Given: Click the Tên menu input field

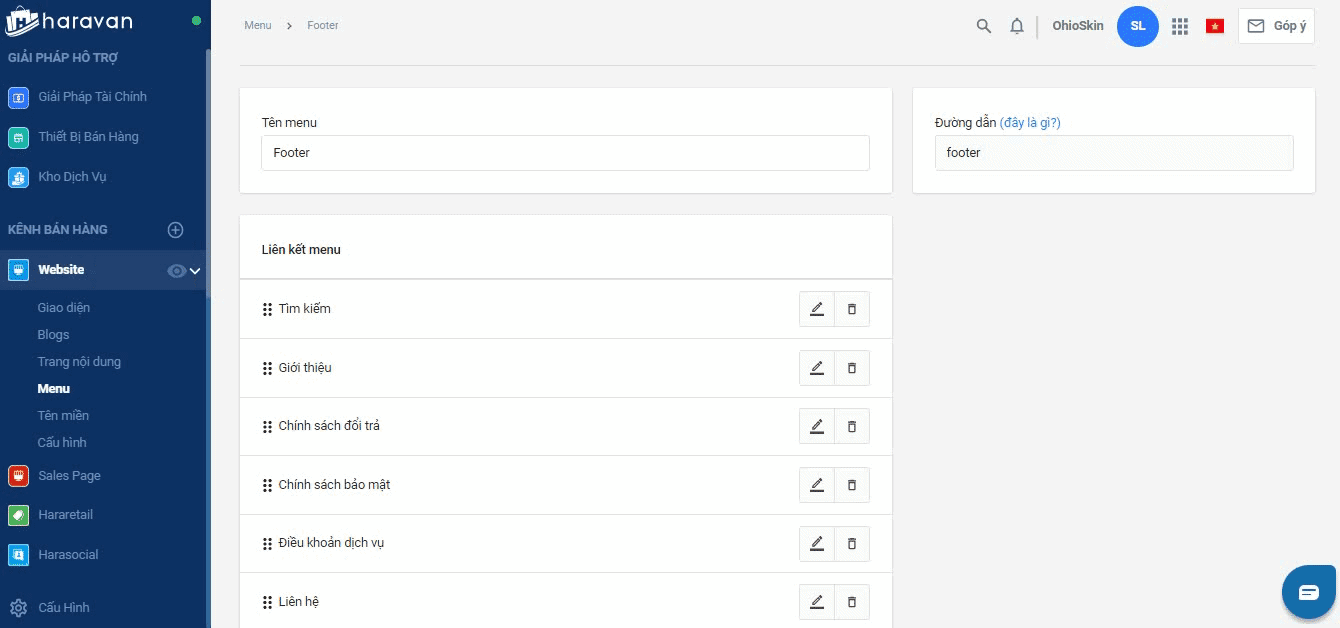Looking at the screenshot, I should (x=565, y=153).
